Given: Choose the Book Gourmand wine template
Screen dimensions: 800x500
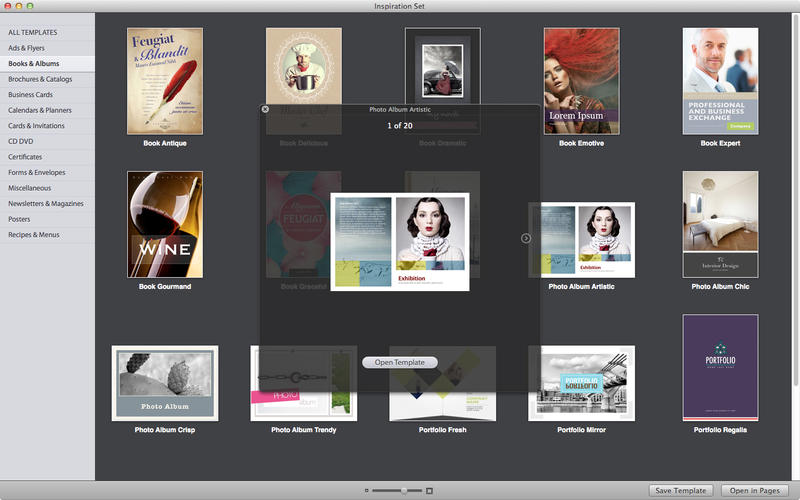Looking at the screenshot, I should pos(165,224).
